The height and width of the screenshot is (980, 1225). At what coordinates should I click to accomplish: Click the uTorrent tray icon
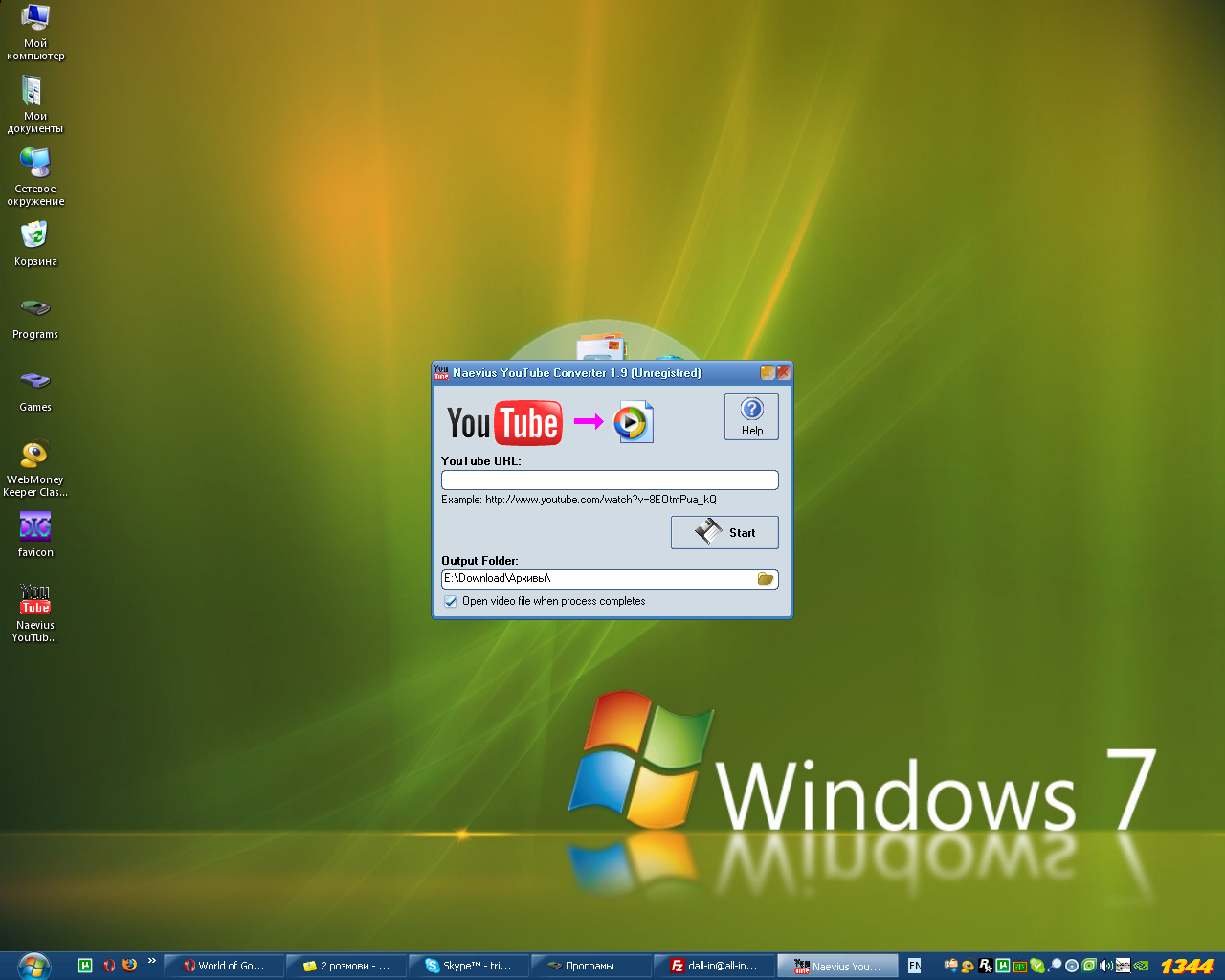click(x=1003, y=966)
